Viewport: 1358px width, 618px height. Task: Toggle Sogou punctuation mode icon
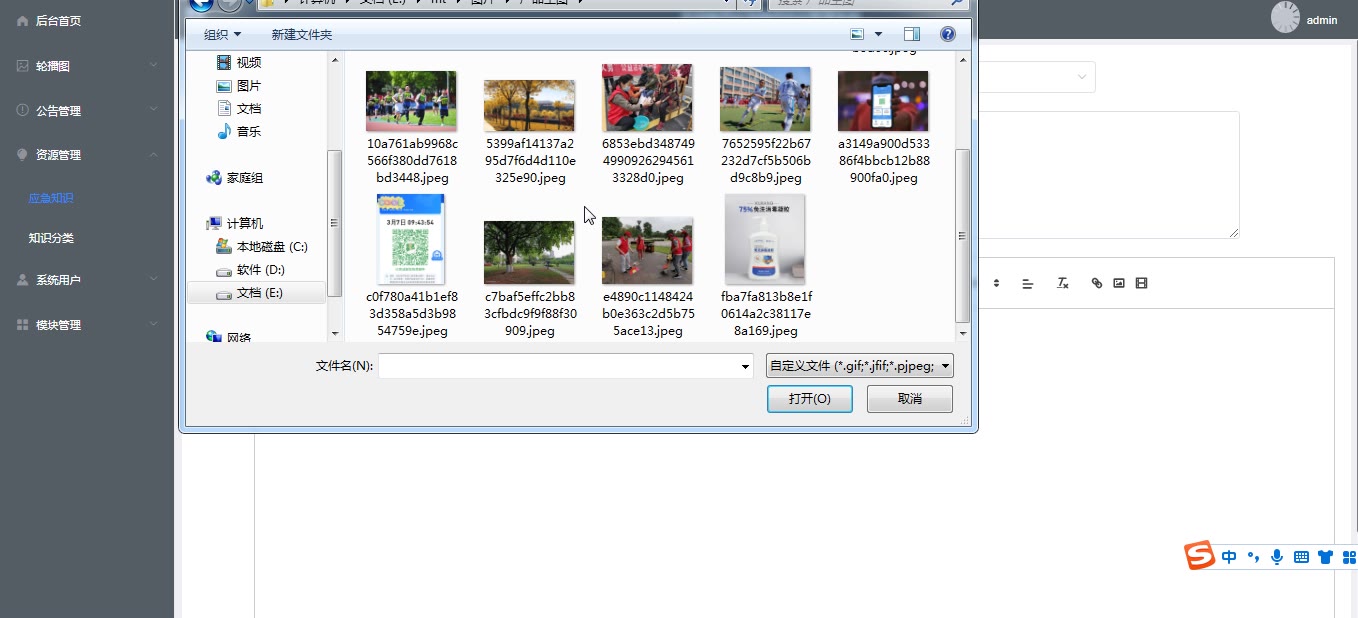[x=1253, y=558]
